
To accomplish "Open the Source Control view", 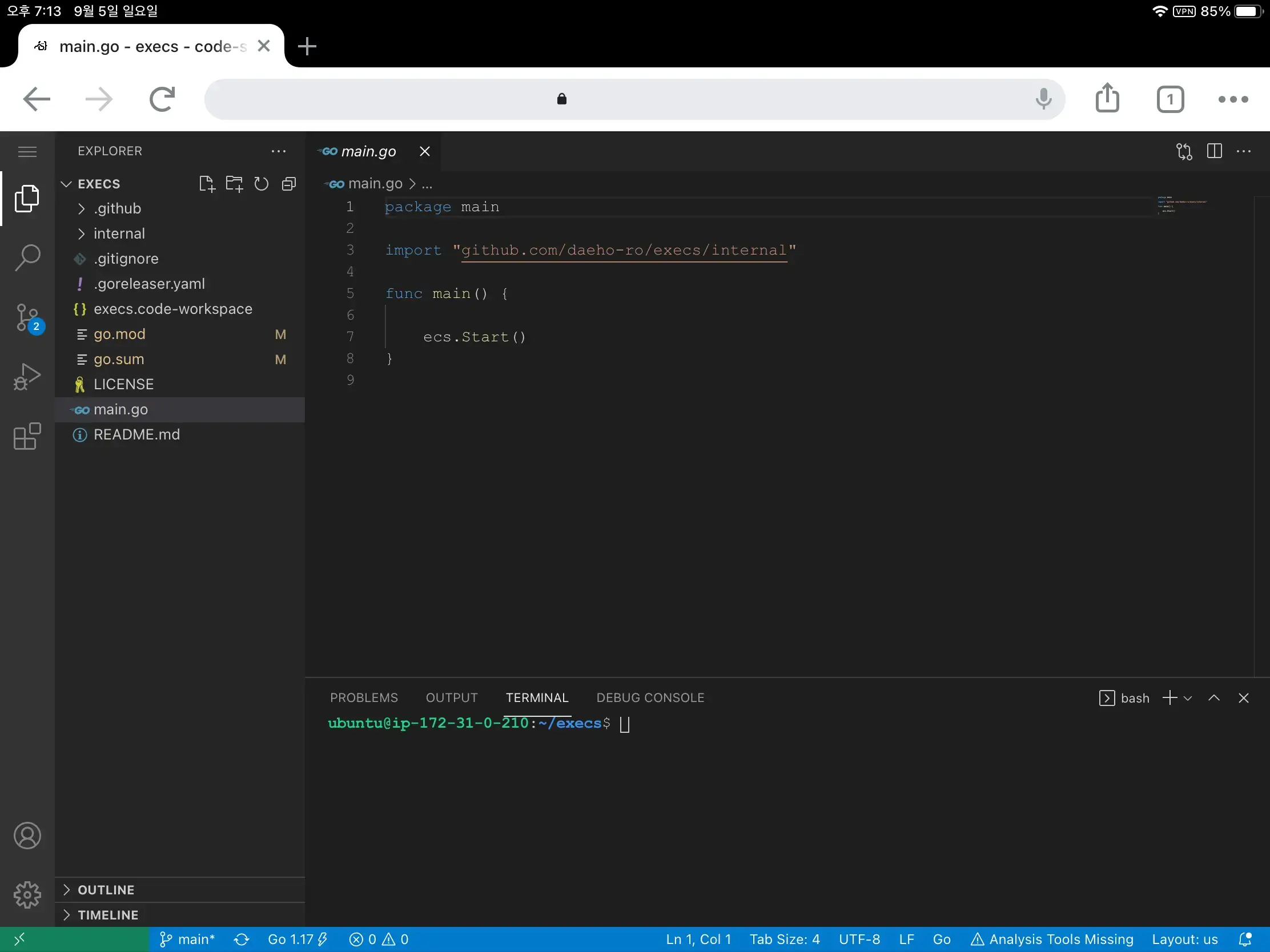I will point(27,317).
